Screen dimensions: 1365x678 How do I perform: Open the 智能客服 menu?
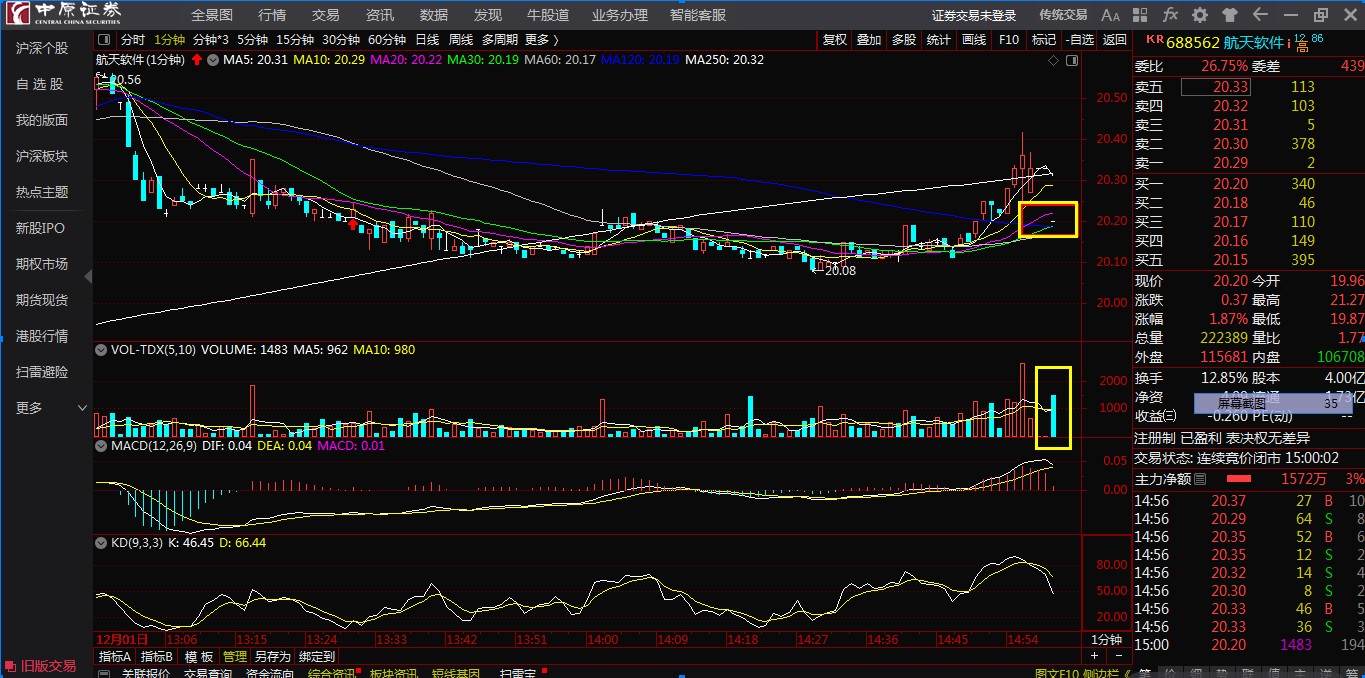[698, 15]
